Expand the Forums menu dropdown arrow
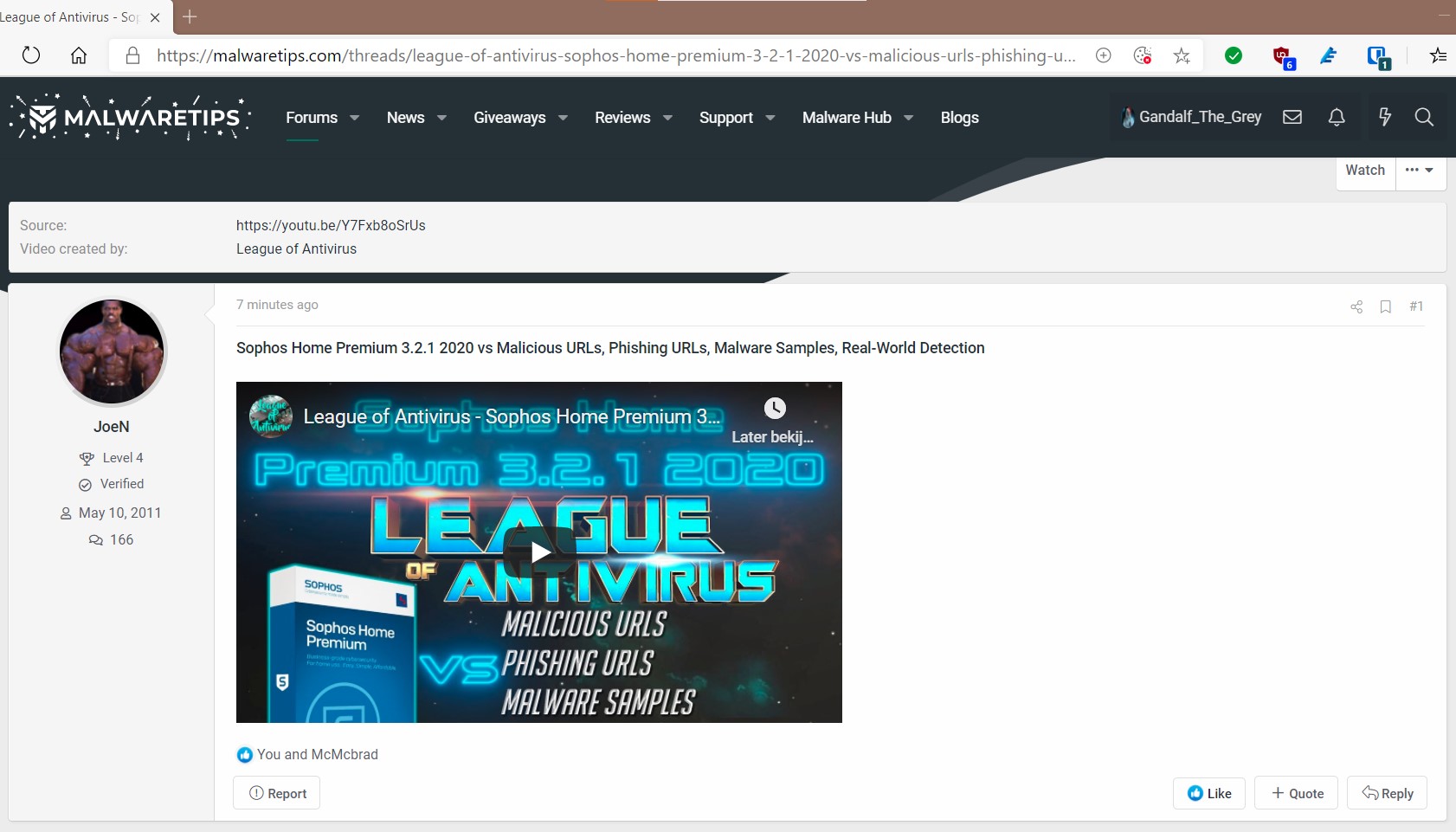The height and width of the screenshot is (832, 1456). (354, 118)
